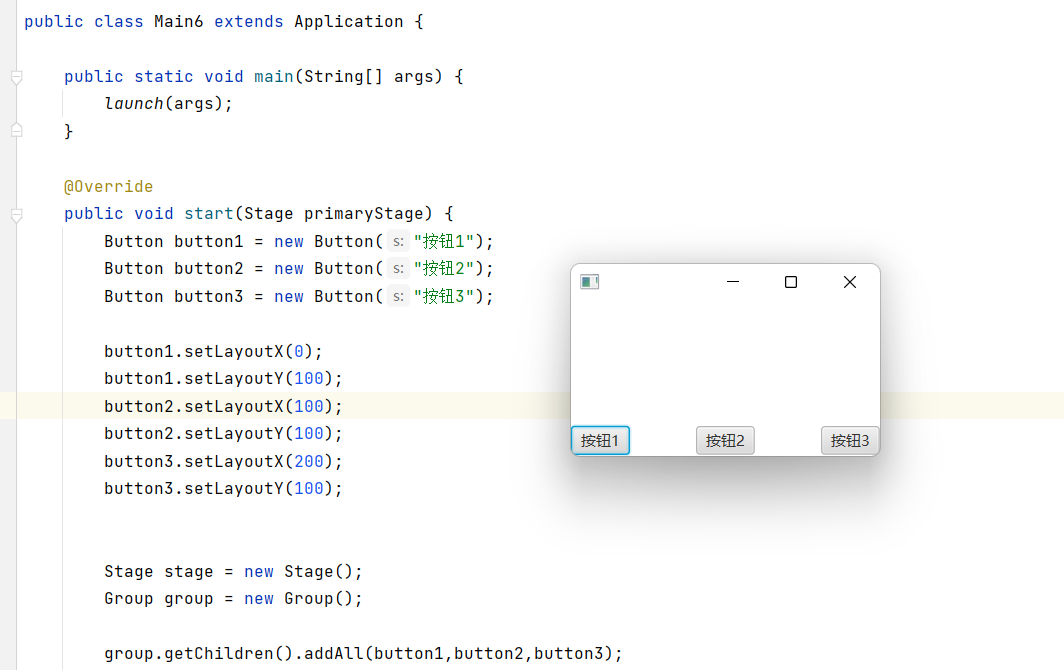Click the Application superclass name
Screen dimensions: 1064x670
point(349,22)
